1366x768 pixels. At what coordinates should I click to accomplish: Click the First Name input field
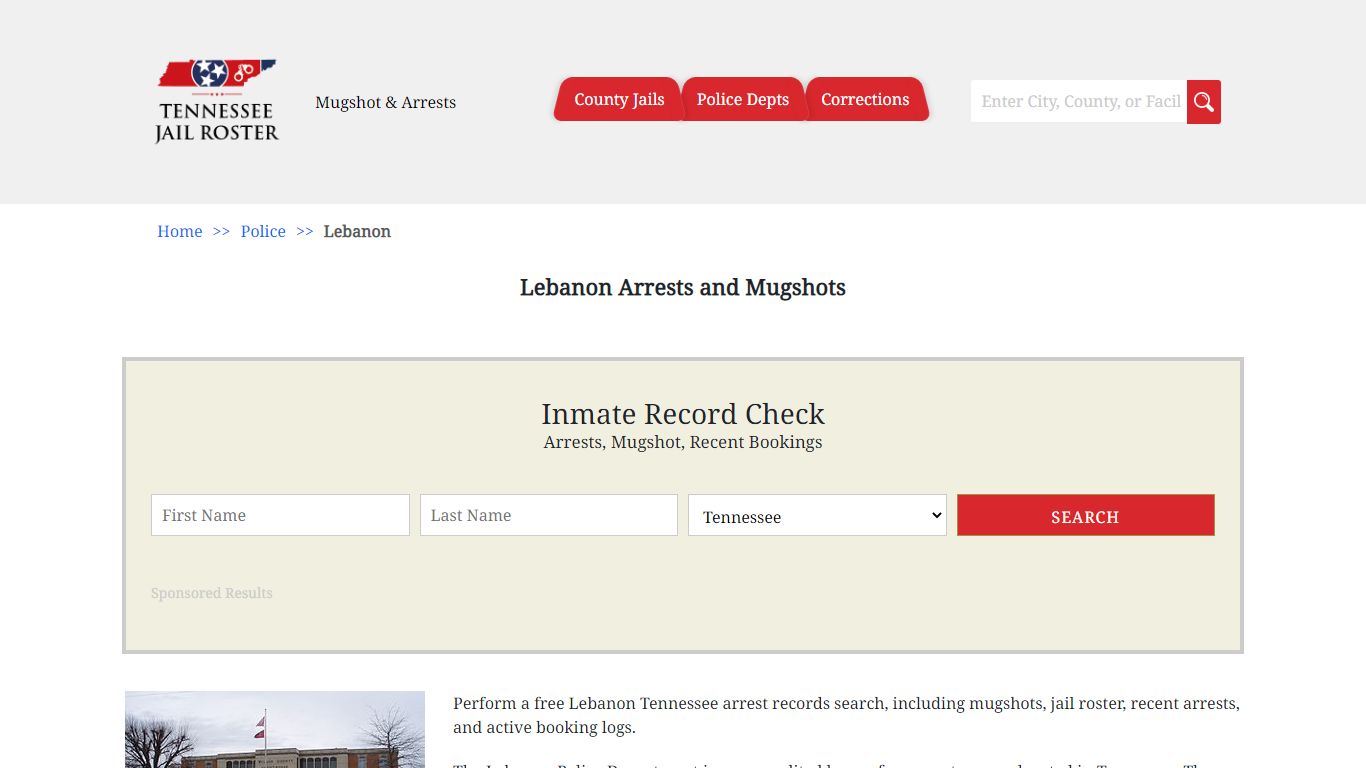tap(280, 515)
